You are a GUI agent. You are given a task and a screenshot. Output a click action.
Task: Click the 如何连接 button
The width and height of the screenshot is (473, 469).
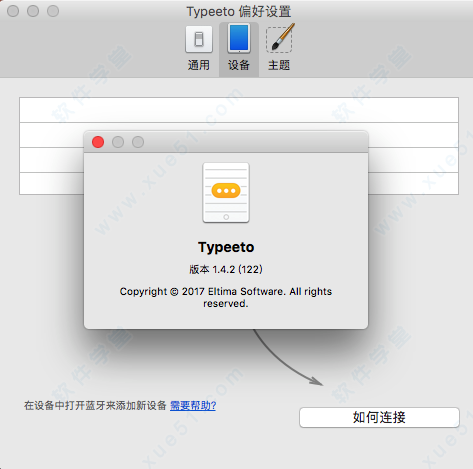pyautogui.click(x=379, y=417)
